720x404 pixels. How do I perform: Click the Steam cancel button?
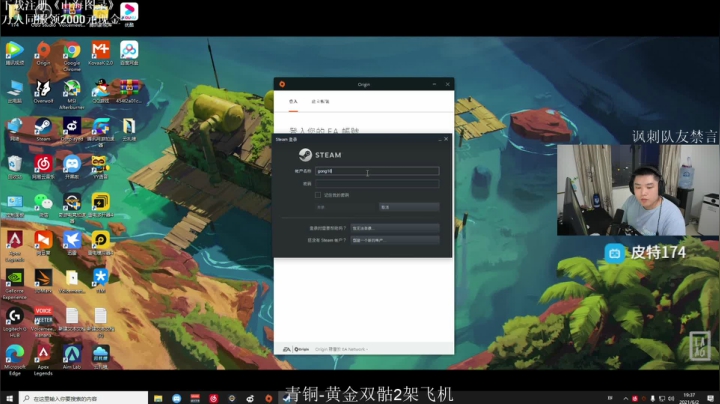coord(409,208)
